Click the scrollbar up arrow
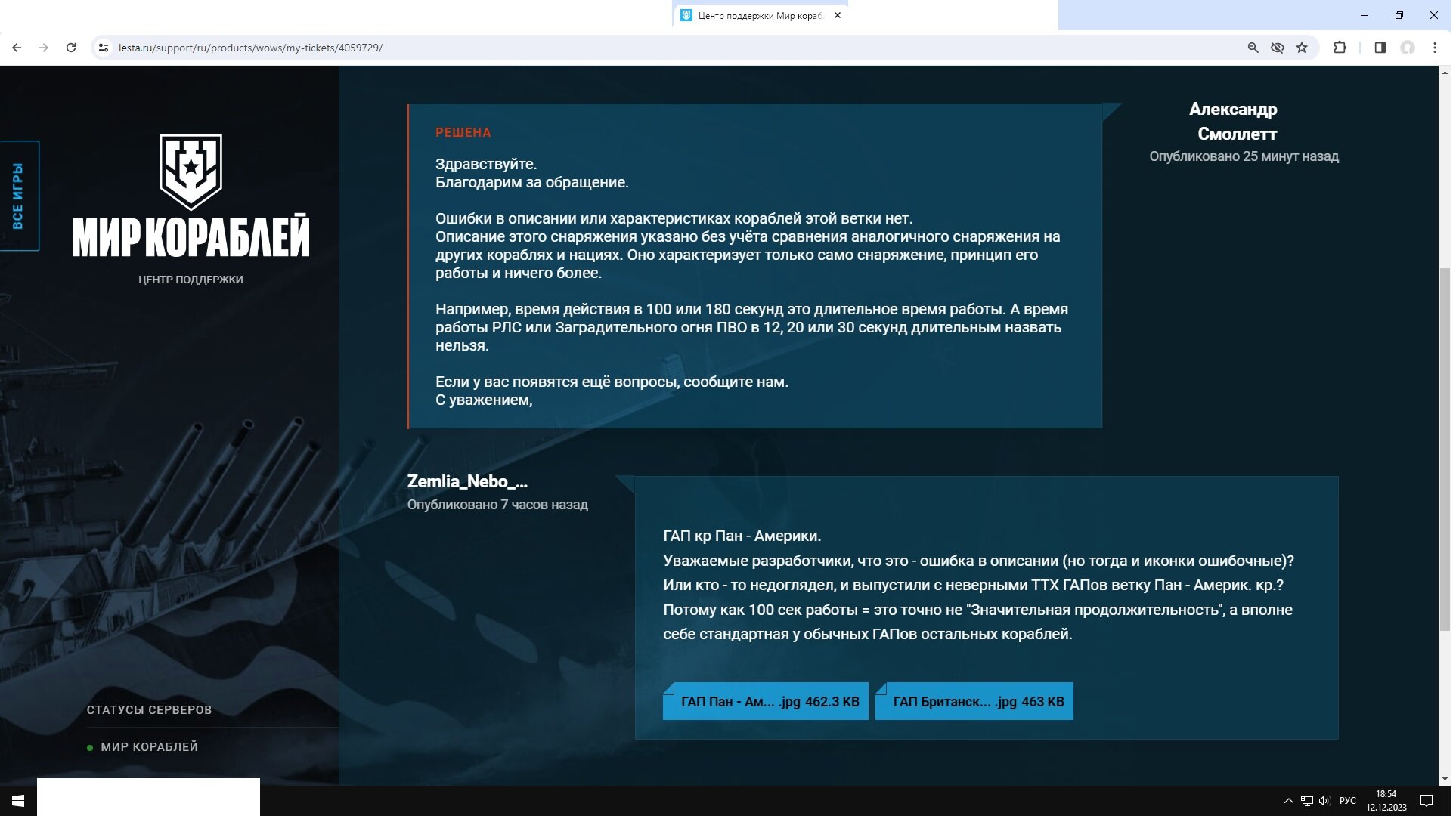This screenshot has height=822, width=1456. [1445, 73]
